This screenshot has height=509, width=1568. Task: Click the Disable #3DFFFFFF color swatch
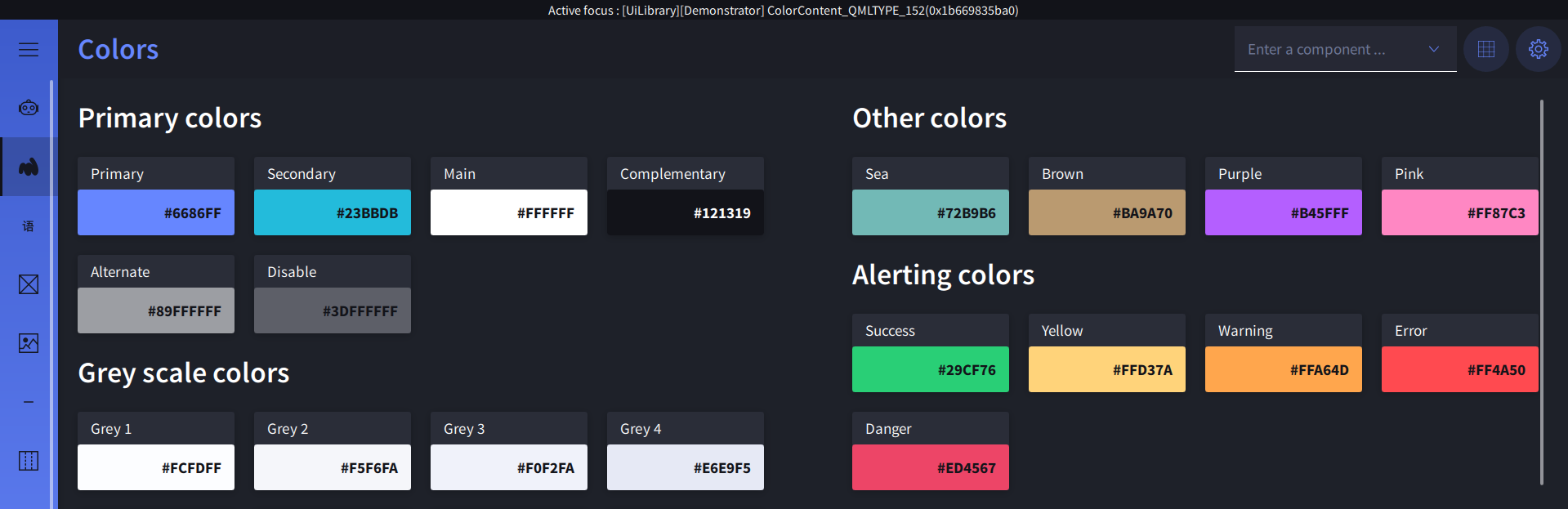tap(333, 310)
